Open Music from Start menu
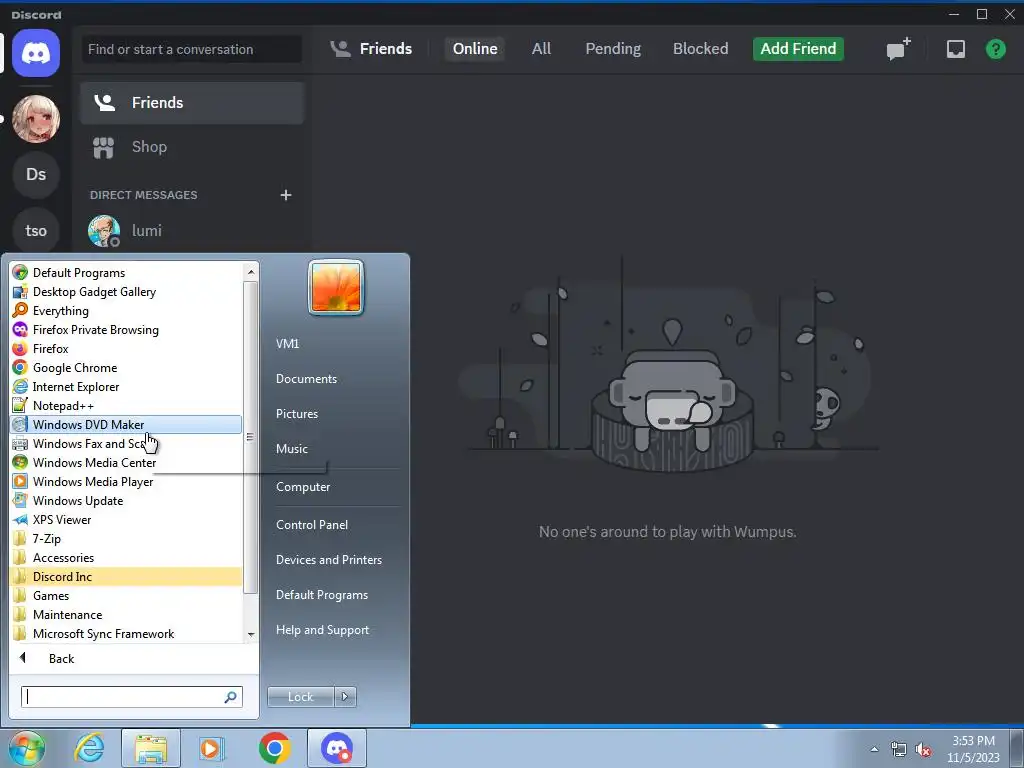This screenshot has height=768, width=1024. [291, 449]
